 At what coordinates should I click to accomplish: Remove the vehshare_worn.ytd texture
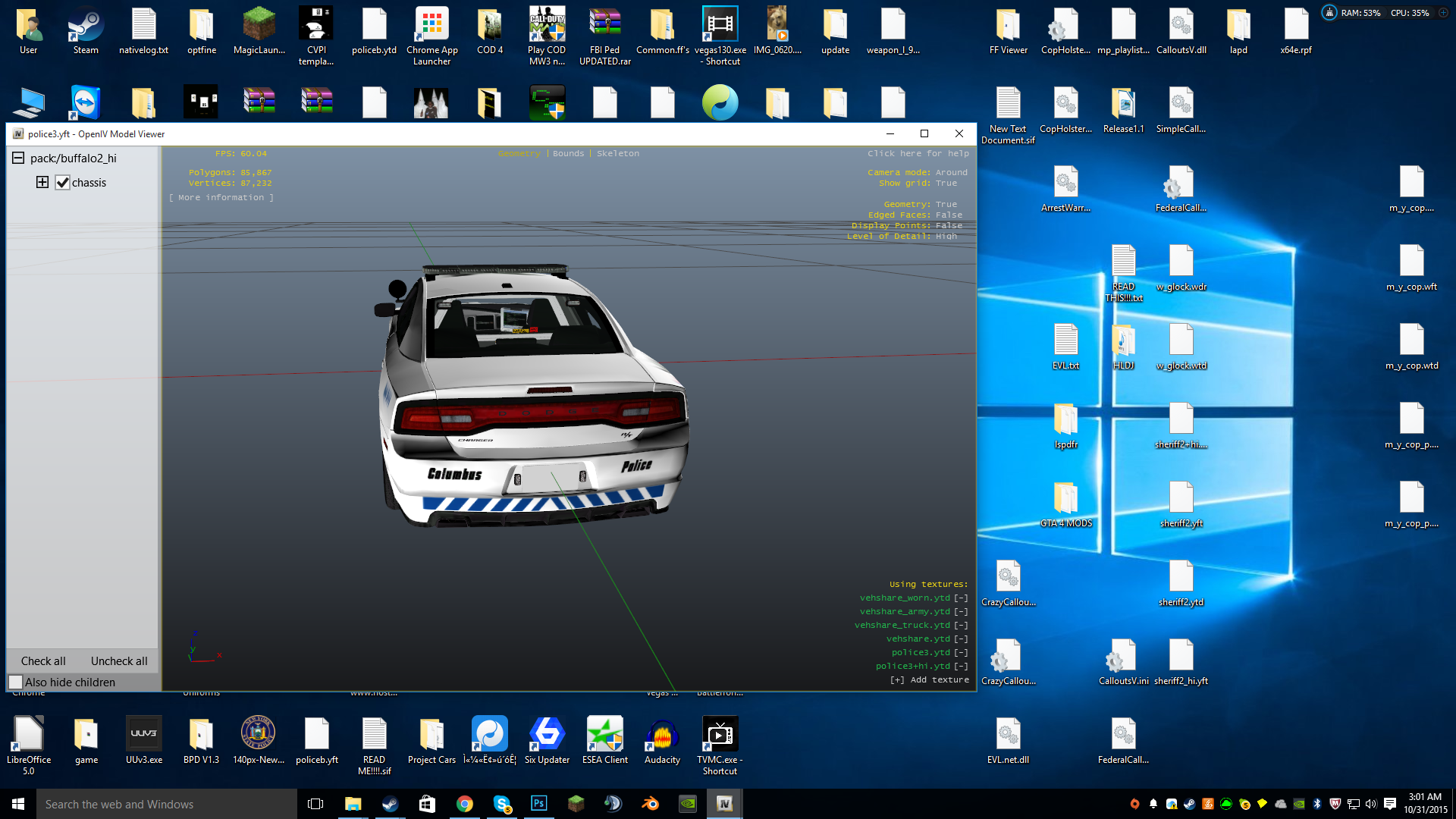[961, 598]
